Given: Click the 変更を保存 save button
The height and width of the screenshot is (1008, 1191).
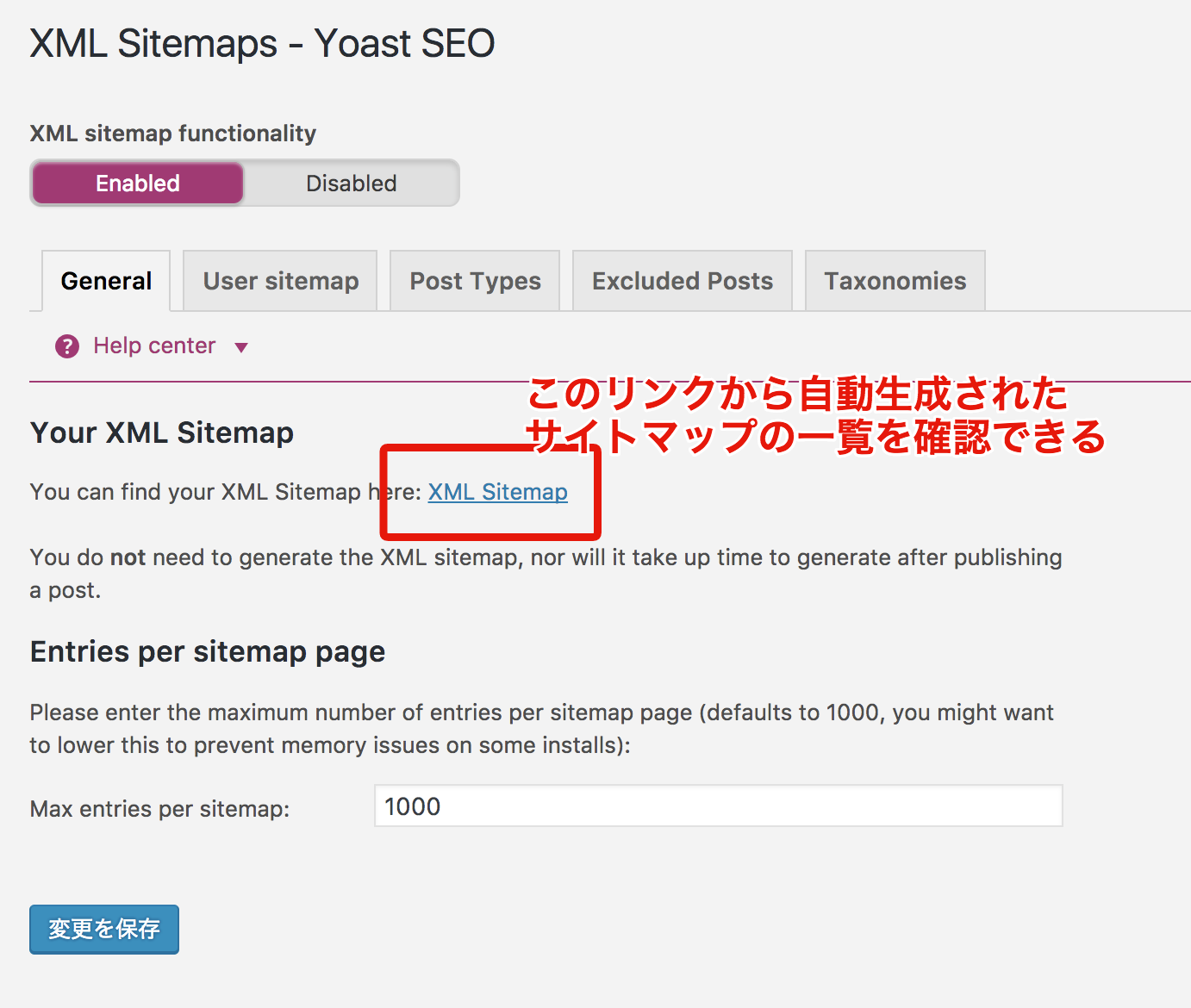Looking at the screenshot, I should (x=104, y=930).
